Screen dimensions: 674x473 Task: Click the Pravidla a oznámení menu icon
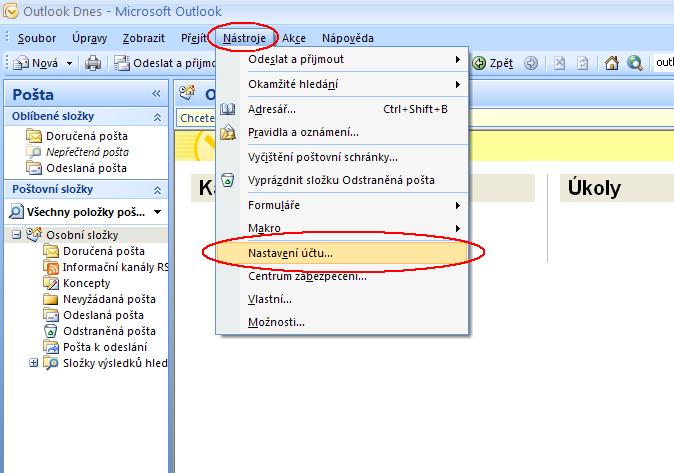pyautogui.click(x=228, y=132)
